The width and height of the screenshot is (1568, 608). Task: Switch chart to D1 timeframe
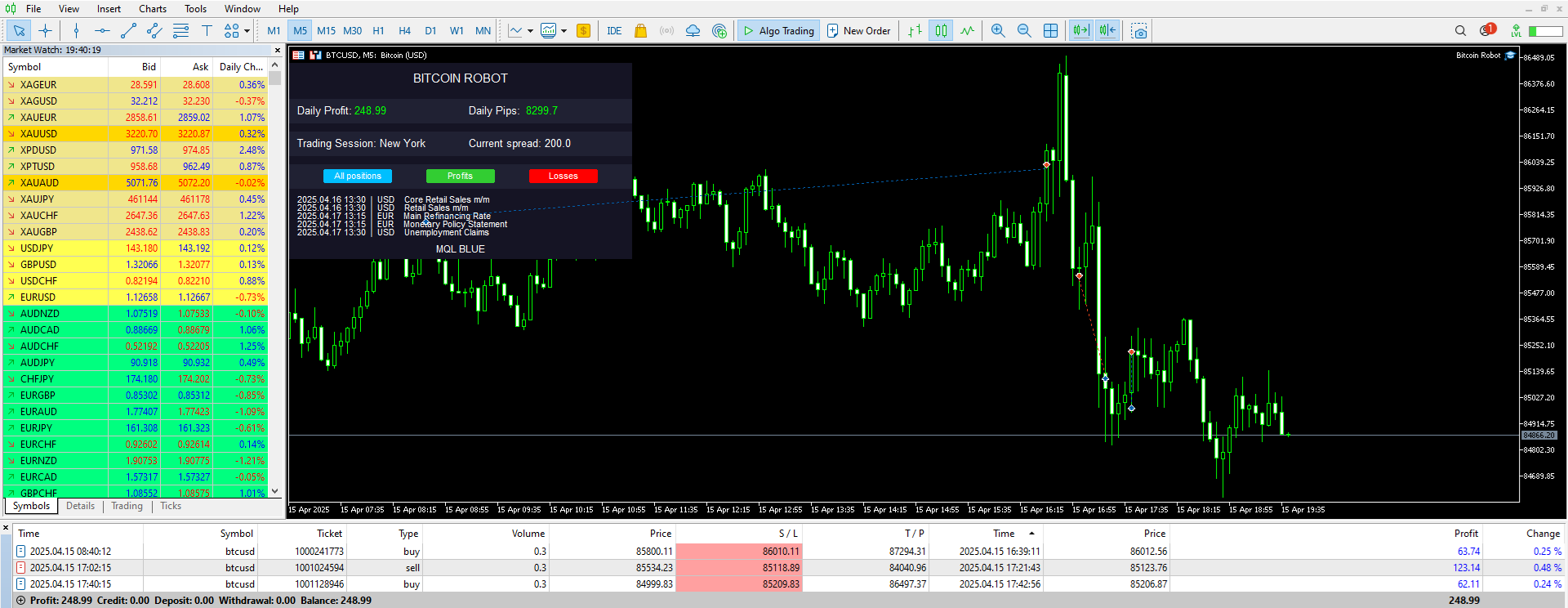point(430,31)
